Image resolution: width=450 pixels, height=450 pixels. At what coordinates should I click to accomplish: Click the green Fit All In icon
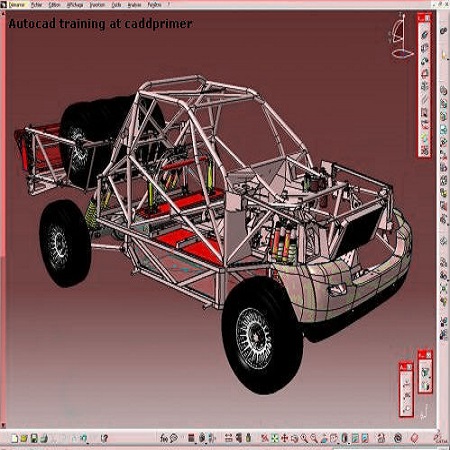coord(275,438)
